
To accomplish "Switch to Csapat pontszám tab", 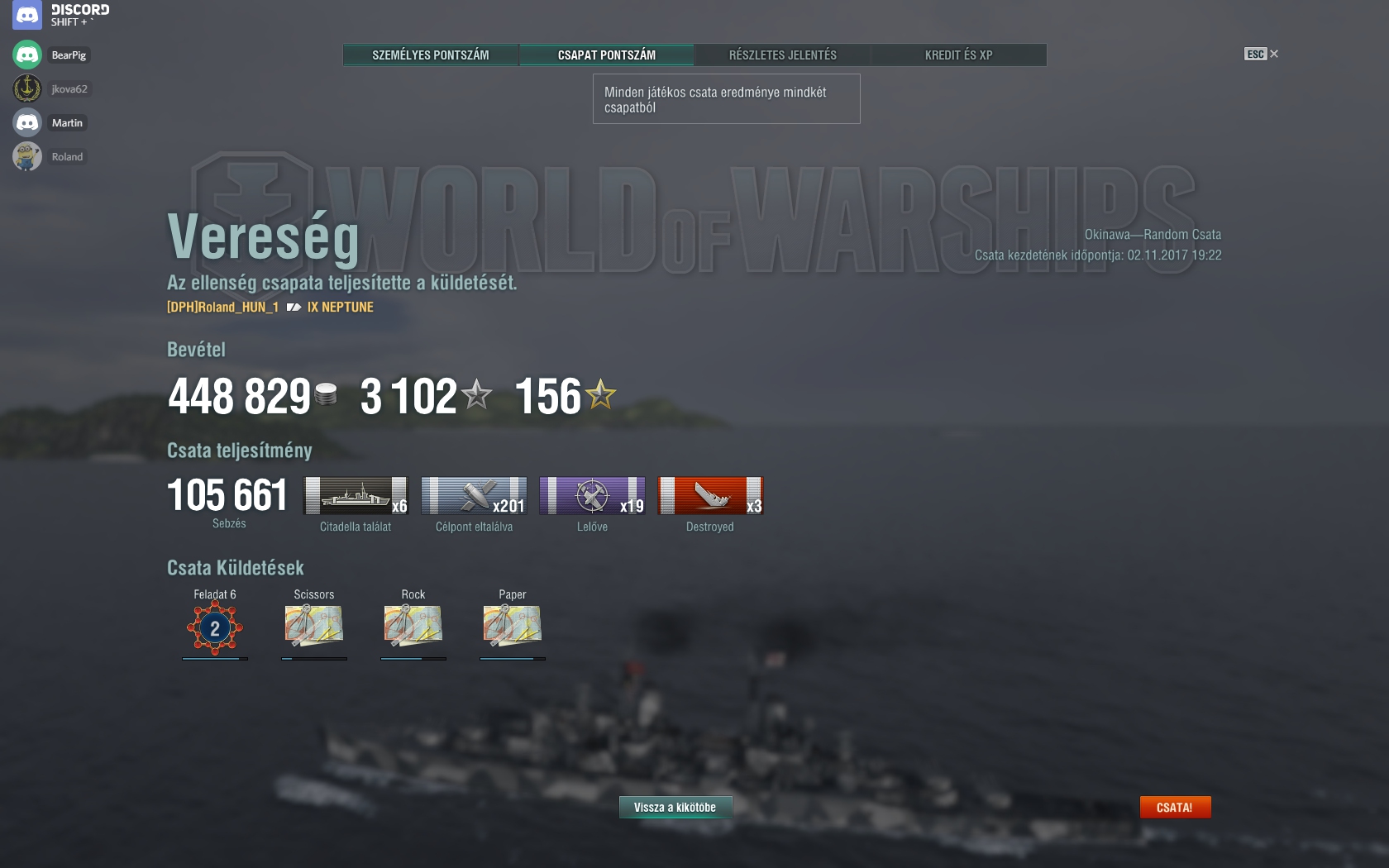I will pyautogui.click(x=607, y=55).
